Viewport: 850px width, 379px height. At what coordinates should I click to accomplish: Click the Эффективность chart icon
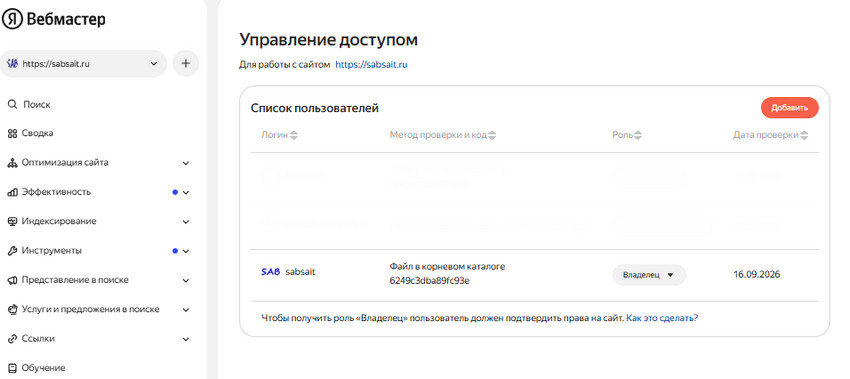click(12, 192)
